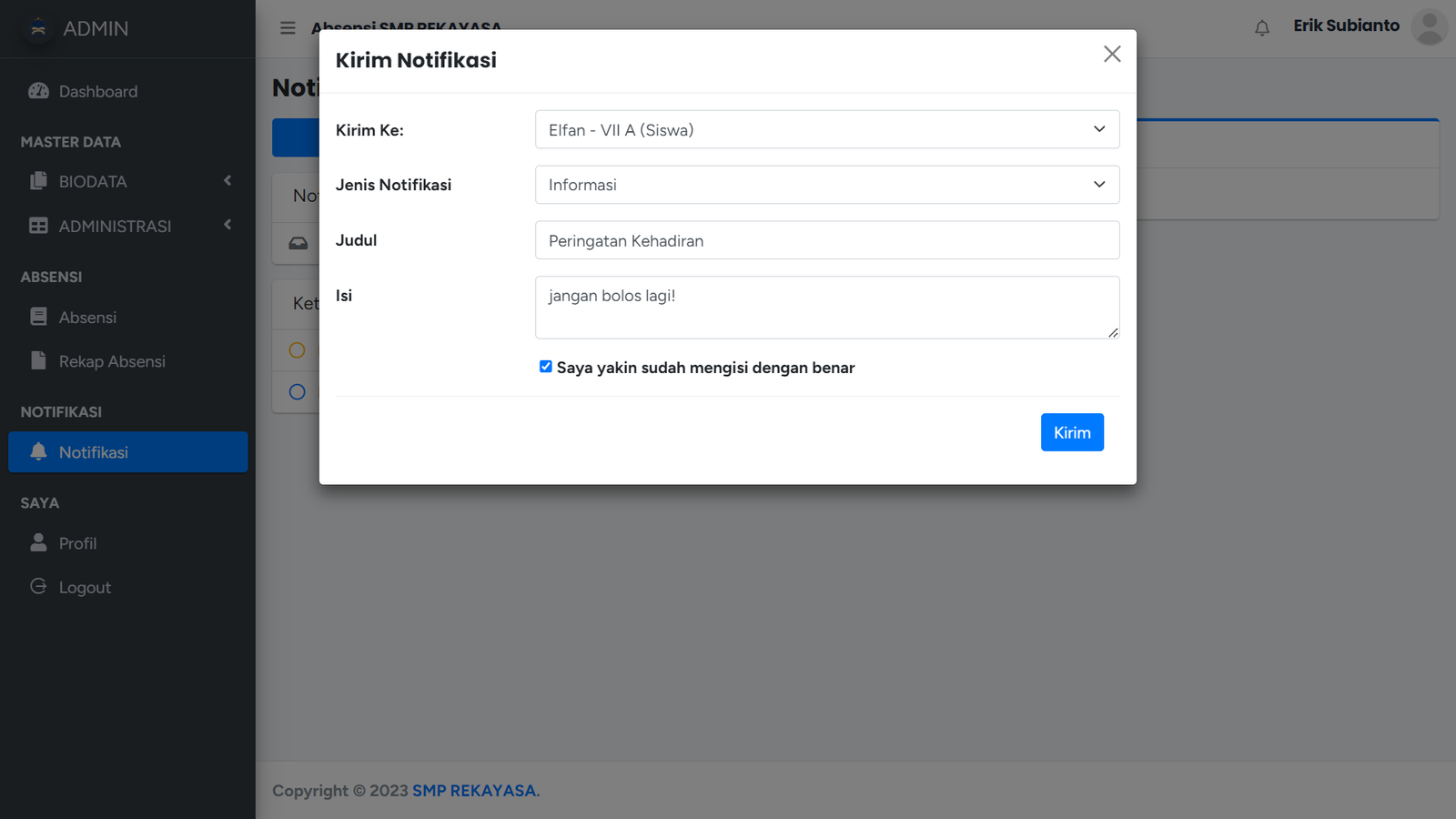Open the Jenis Notifikasi dropdown

click(826, 185)
